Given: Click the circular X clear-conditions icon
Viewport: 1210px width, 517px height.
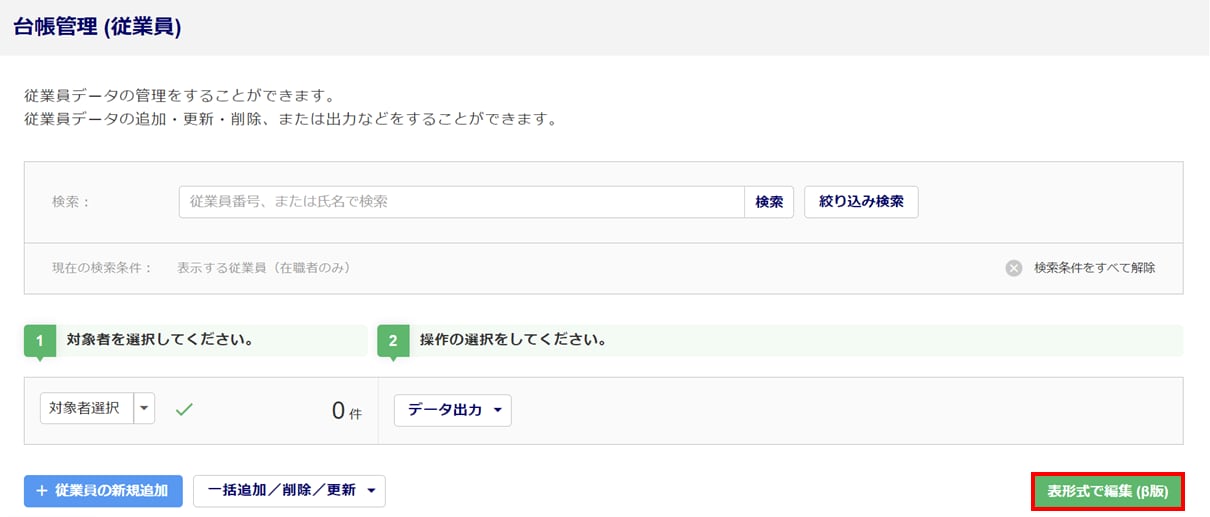Looking at the screenshot, I should click(1014, 268).
